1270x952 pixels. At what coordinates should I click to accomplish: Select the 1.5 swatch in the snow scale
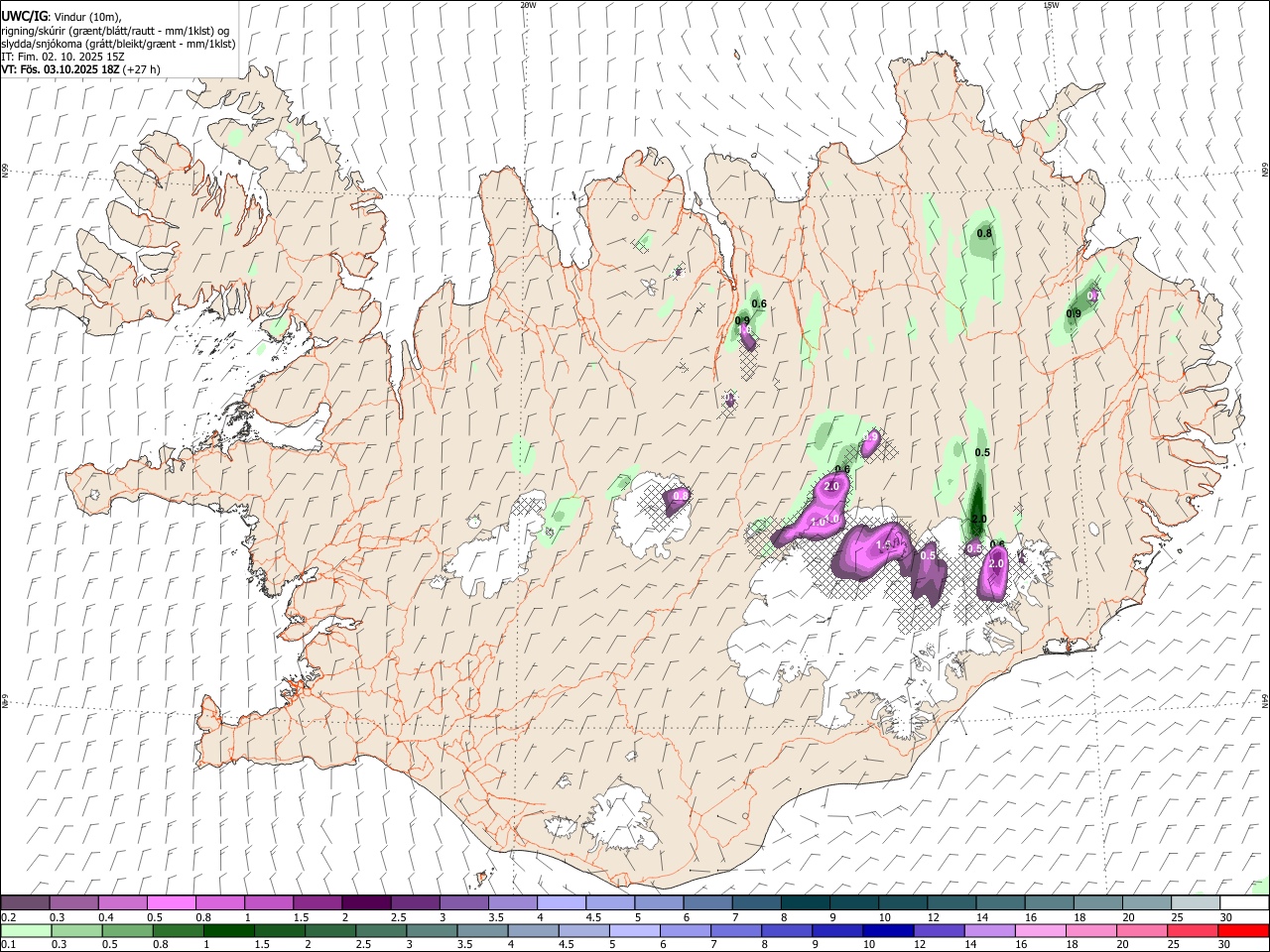coord(317,902)
